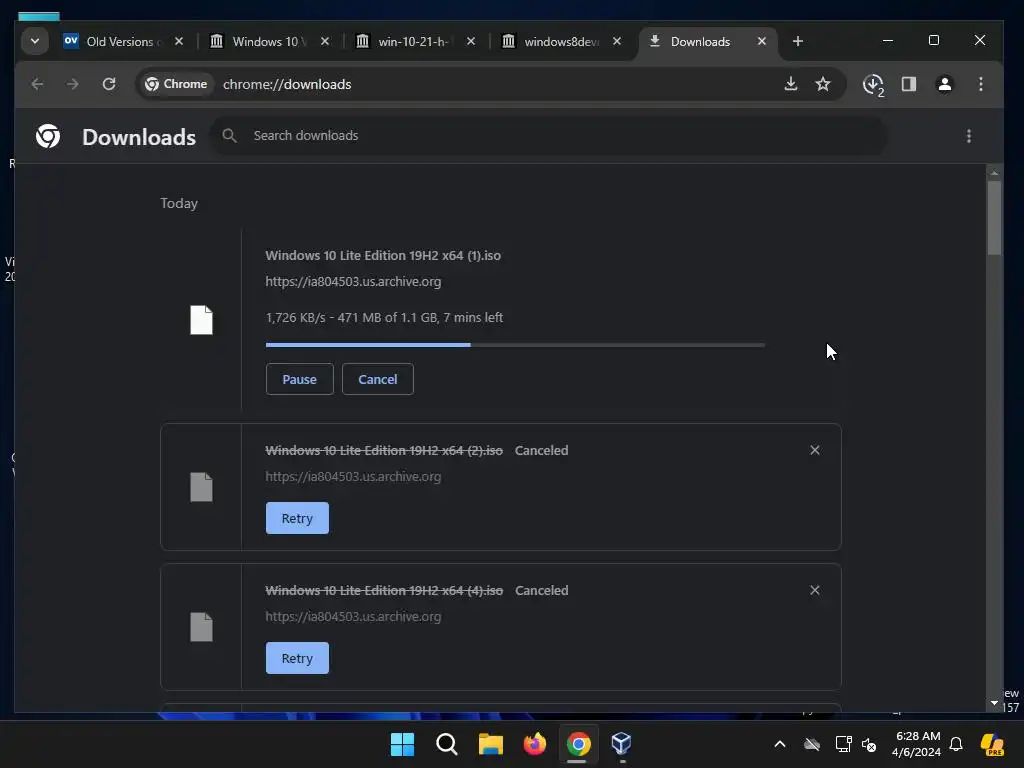Switch to the Old Versions tab
The height and width of the screenshot is (768, 1024).
[123, 41]
